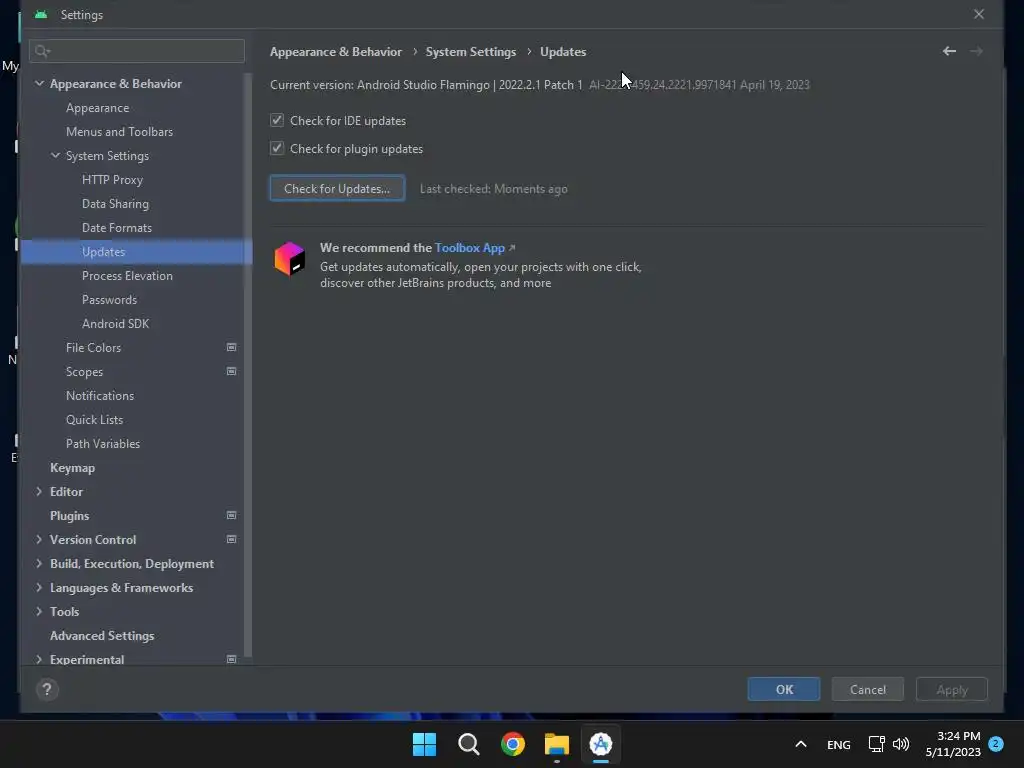1024x768 pixels.
Task: Select the Updates settings page
Action: tap(136, 251)
